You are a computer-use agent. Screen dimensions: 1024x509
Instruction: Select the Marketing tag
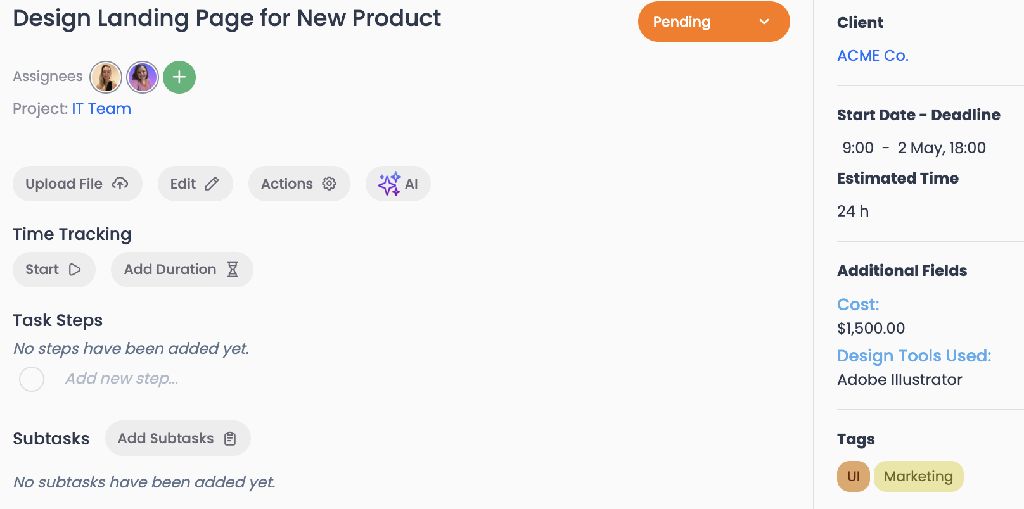pyautogui.click(x=918, y=477)
